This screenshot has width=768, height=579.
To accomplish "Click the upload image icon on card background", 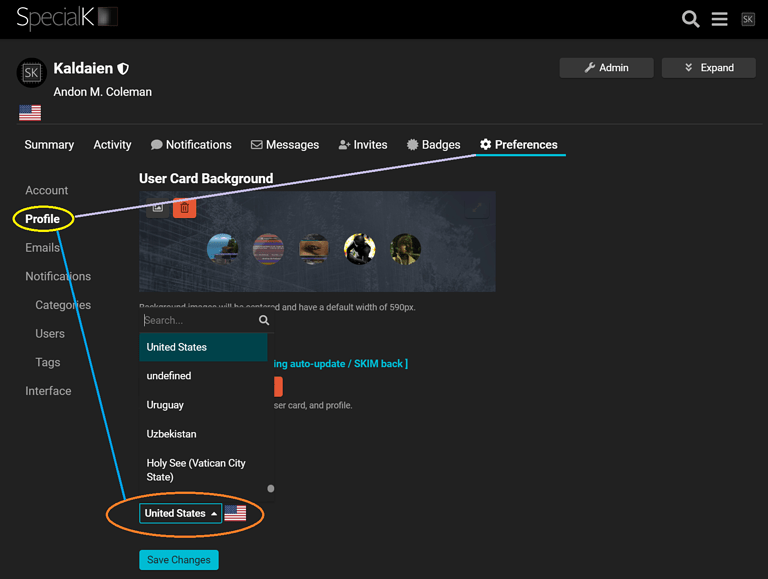I will point(157,207).
